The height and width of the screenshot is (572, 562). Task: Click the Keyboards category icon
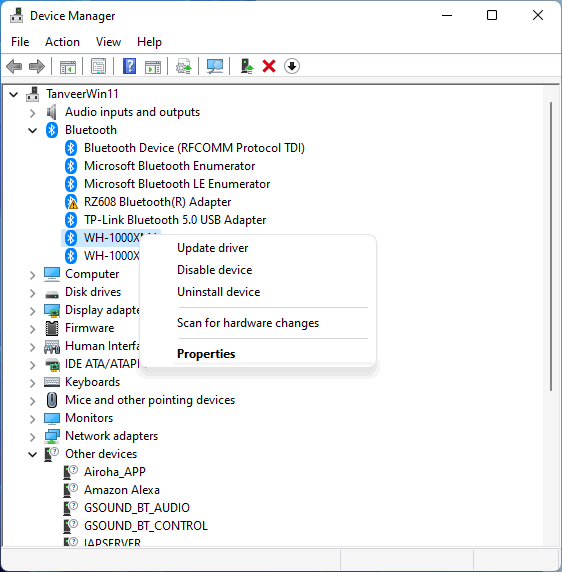point(52,382)
